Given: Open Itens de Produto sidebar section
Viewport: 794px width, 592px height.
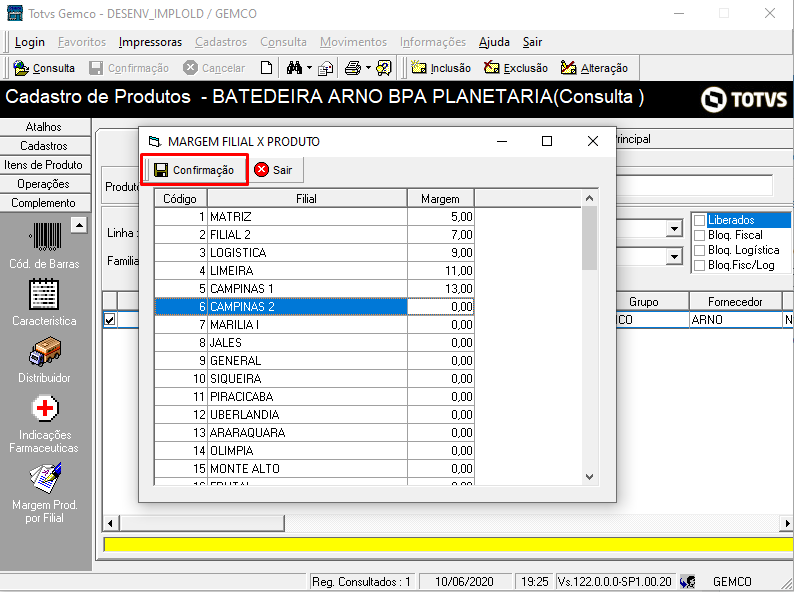Looking at the screenshot, I should tap(44, 165).
